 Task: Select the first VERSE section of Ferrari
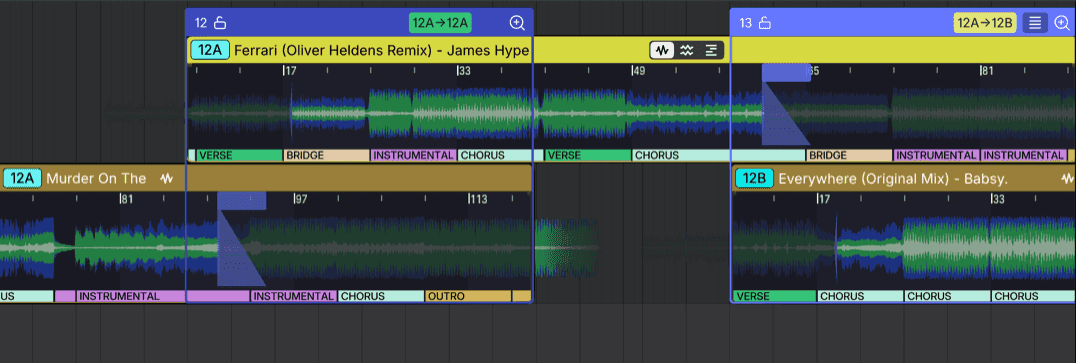(239, 155)
